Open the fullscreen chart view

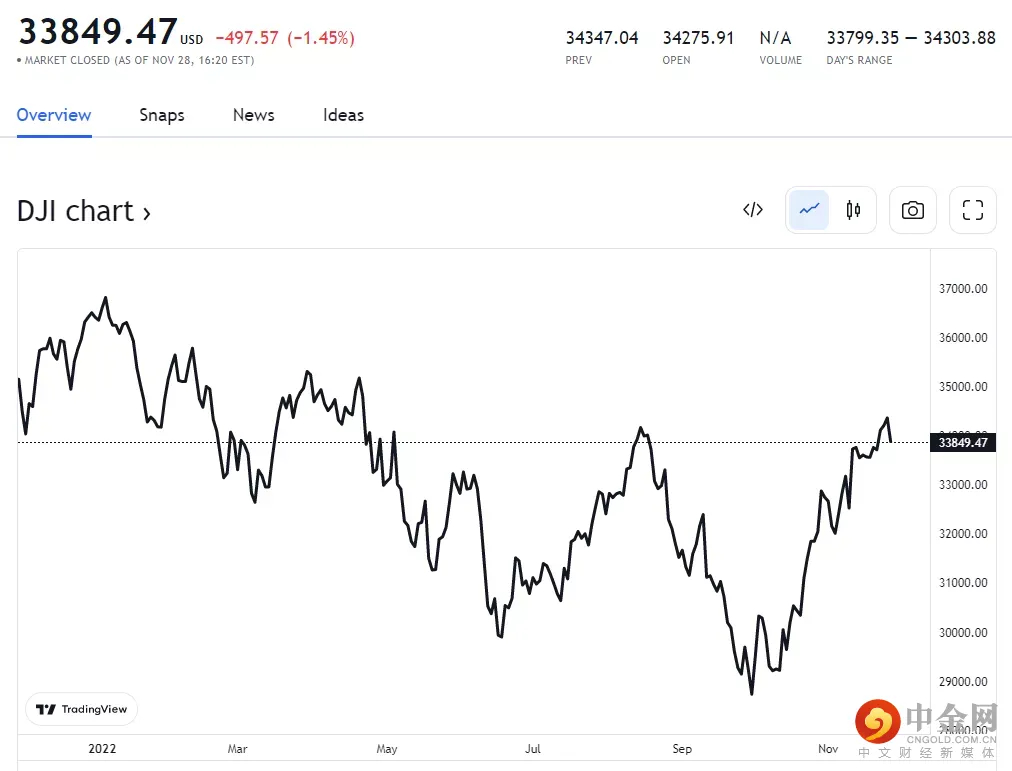tap(972, 210)
